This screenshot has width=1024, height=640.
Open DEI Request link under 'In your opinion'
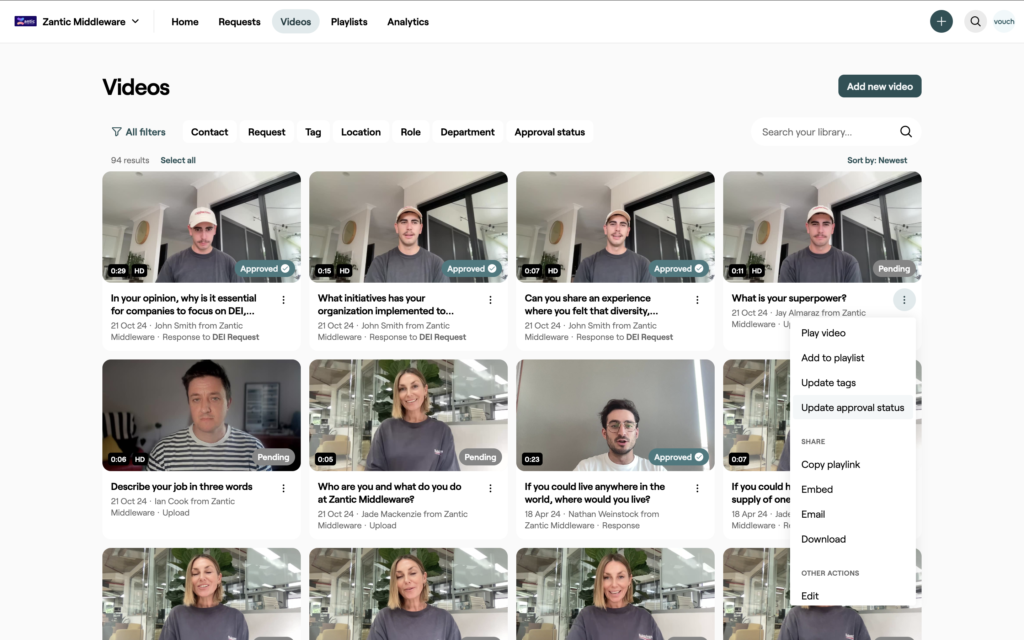(x=236, y=337)
